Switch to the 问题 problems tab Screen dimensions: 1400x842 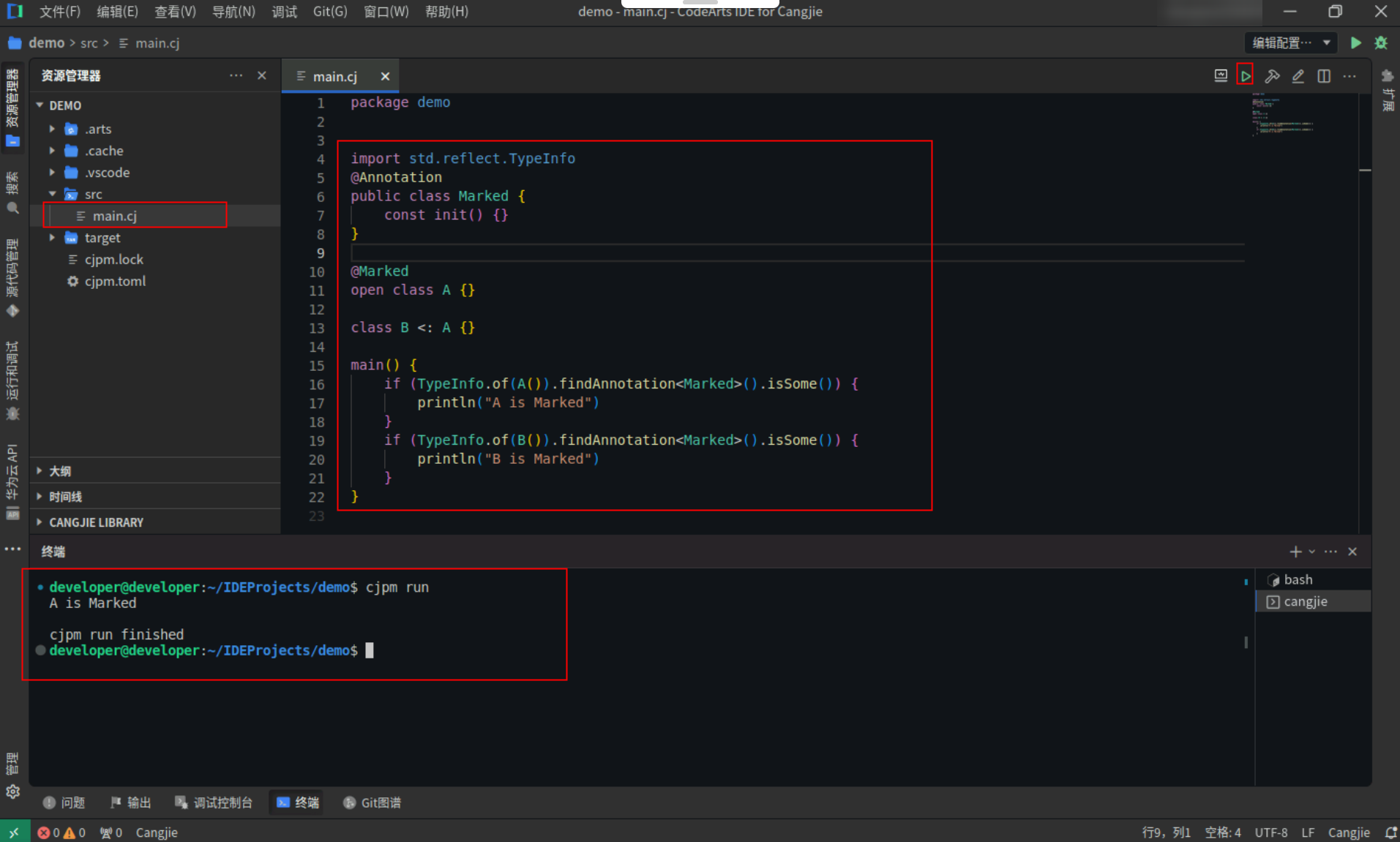coord(64,802)
